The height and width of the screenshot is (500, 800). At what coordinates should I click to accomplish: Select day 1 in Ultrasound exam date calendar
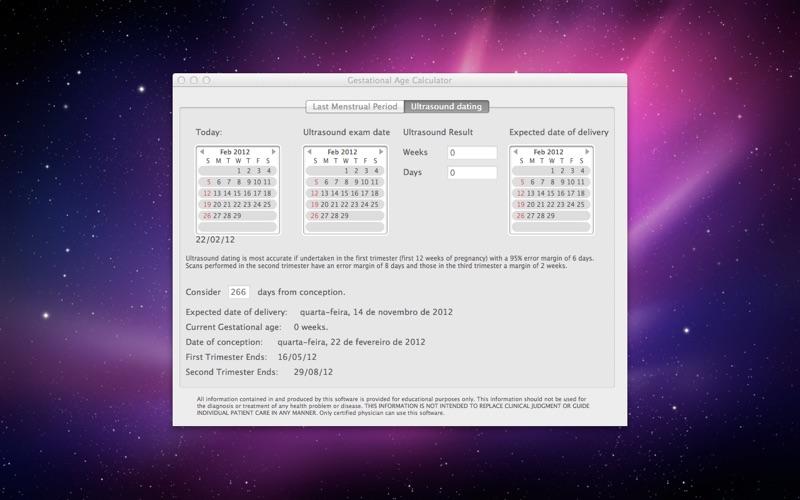(345, 171)
